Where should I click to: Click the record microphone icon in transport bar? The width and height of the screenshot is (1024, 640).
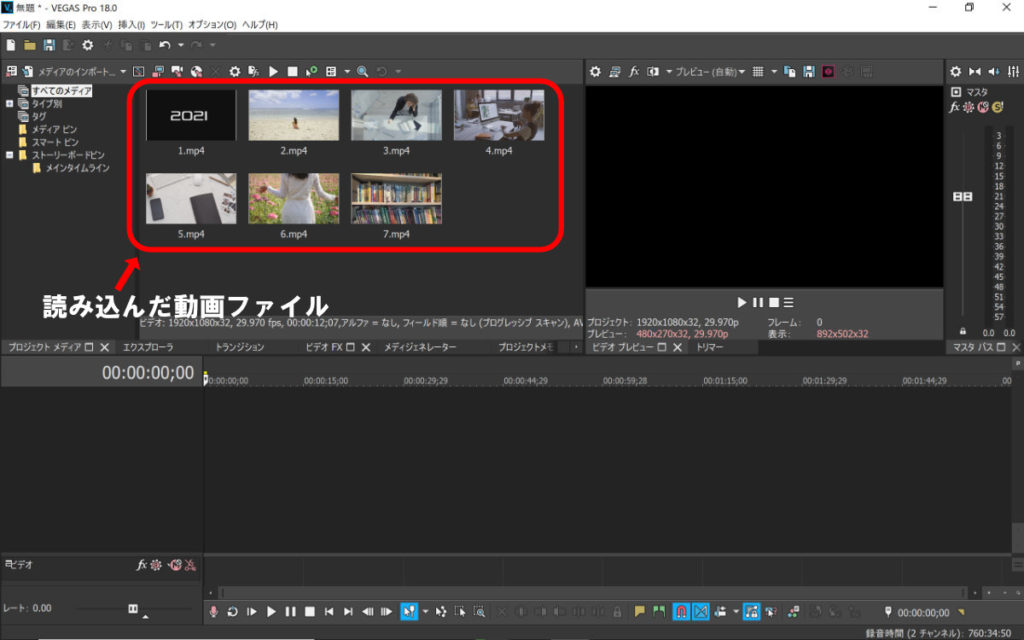213,611
